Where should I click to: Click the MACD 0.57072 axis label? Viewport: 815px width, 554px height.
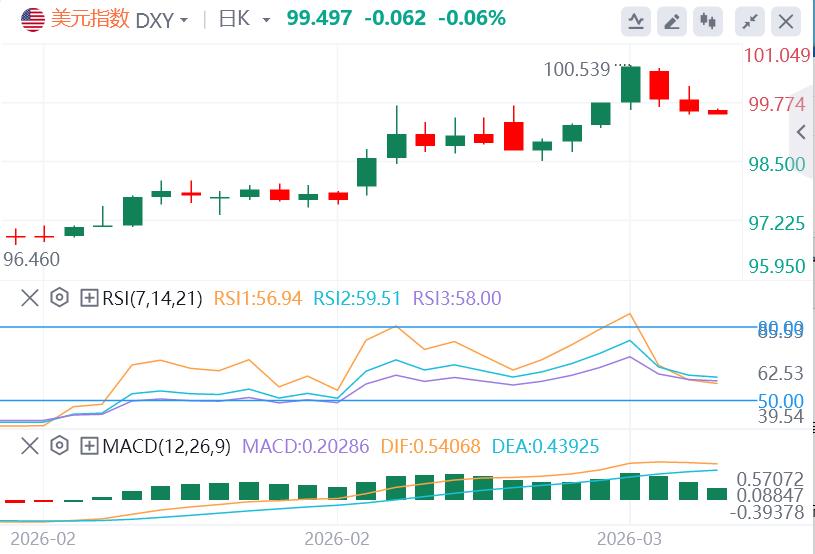coord(770,479)
